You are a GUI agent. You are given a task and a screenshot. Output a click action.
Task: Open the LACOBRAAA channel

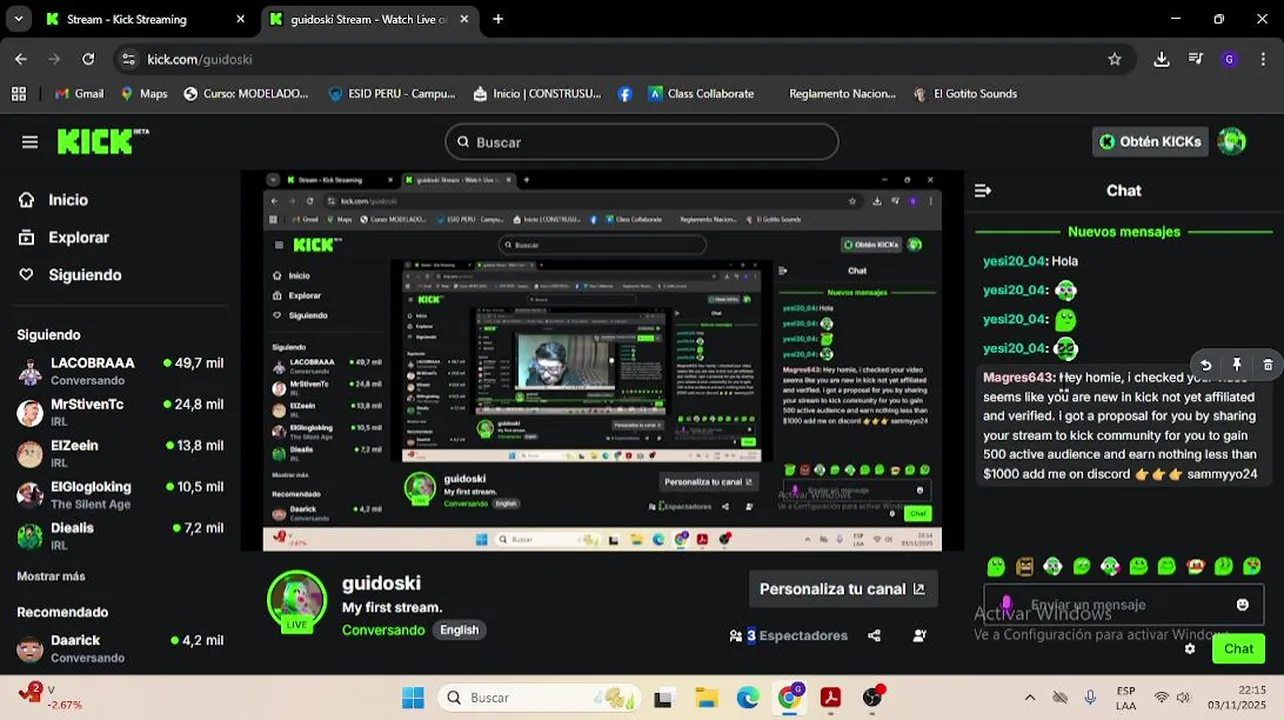[120, 371]
